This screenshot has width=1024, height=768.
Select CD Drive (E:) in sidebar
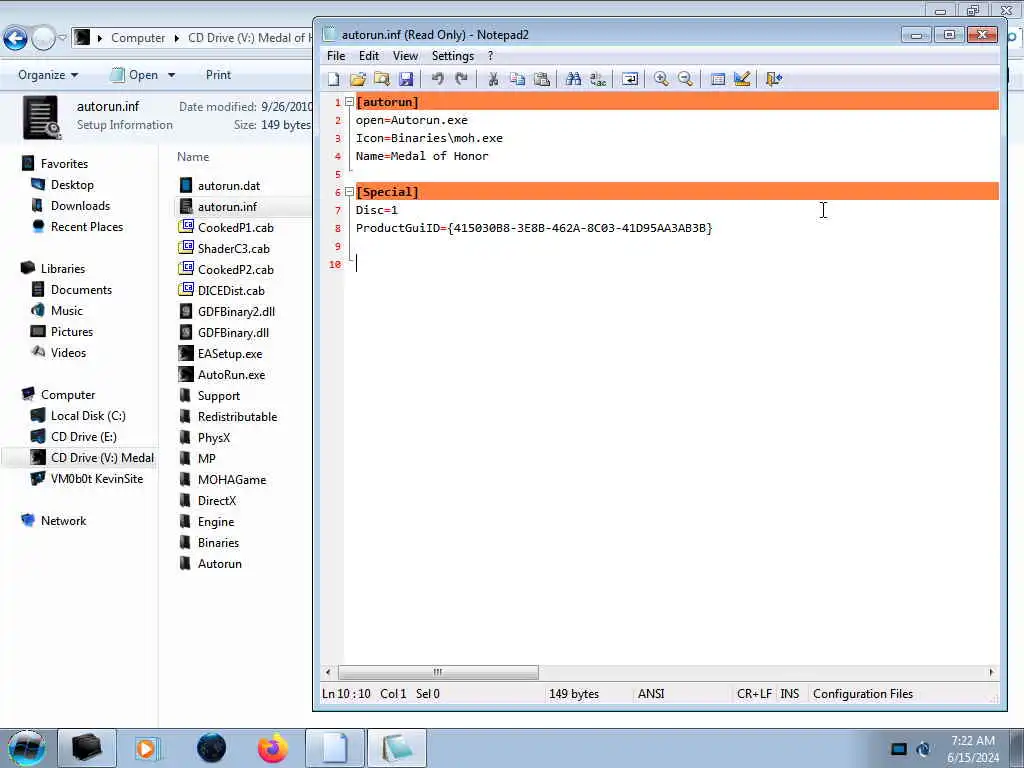[84, 437]
